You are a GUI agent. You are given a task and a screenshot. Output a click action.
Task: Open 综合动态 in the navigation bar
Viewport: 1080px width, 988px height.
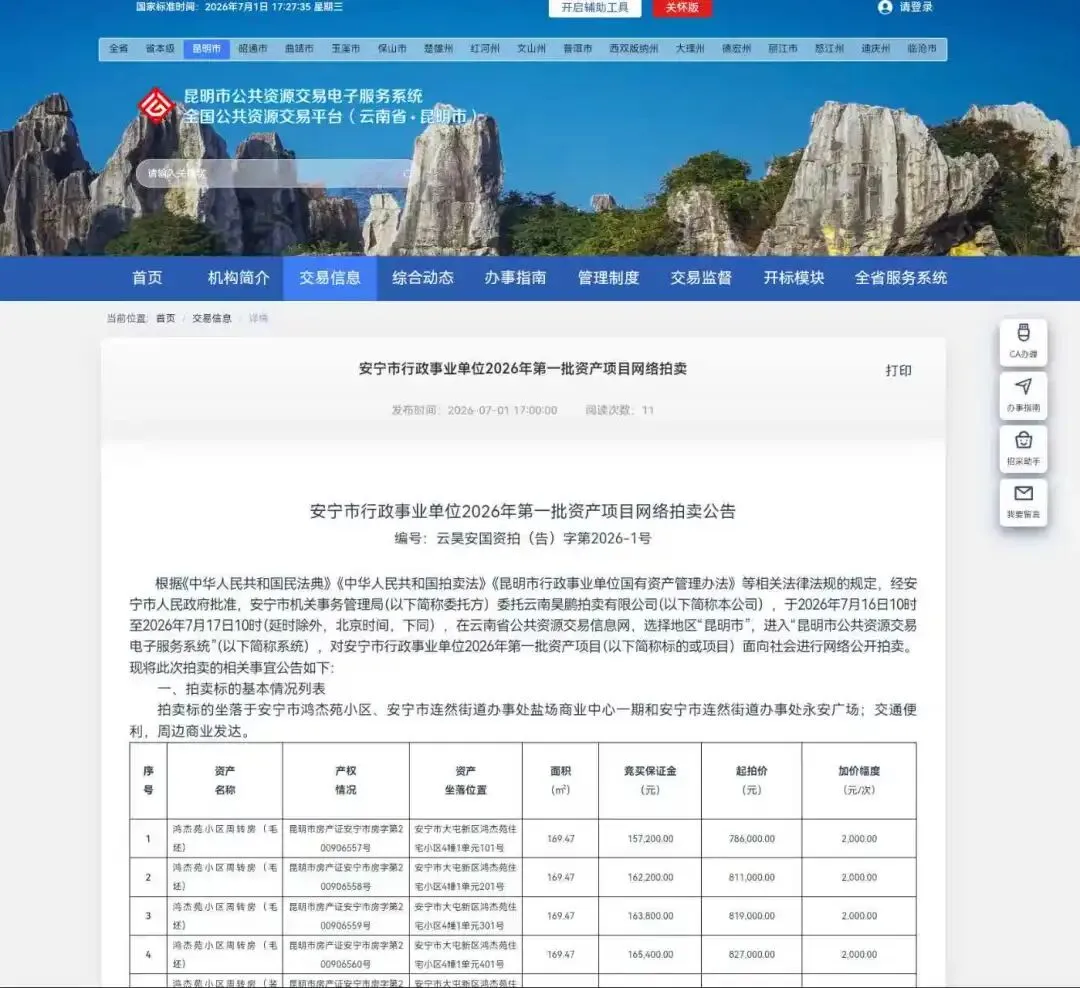[x=423, y=278]
